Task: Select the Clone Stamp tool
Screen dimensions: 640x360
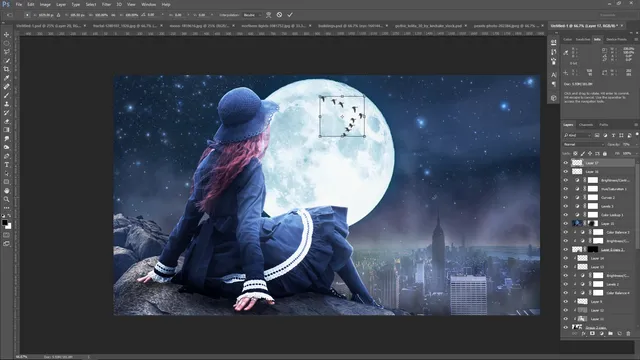Action: 7,104
